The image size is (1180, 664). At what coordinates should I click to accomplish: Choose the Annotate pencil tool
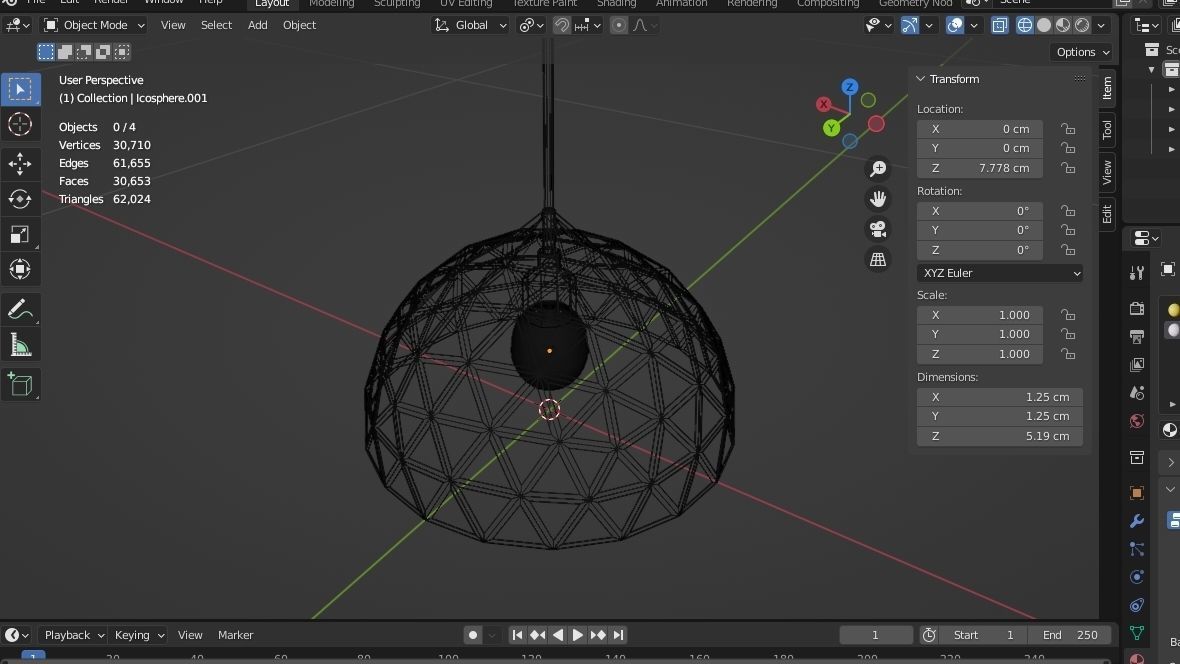tap(20, 309)
